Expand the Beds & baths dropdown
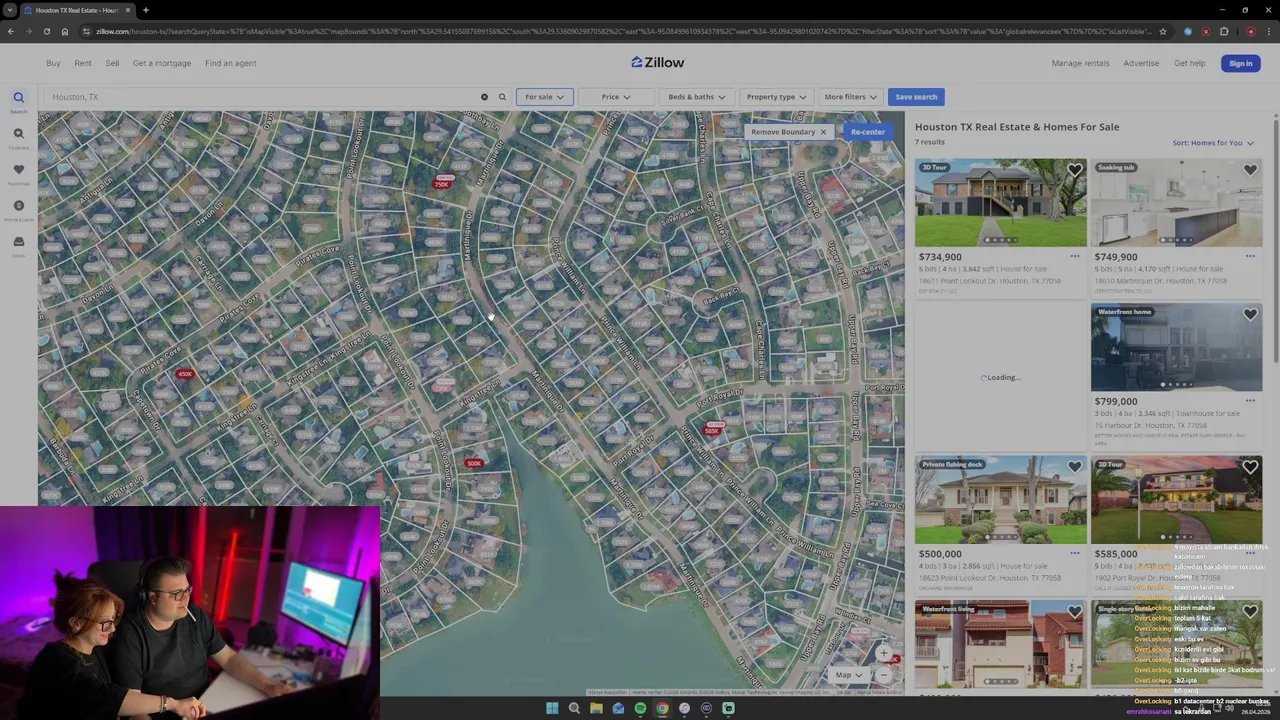1280x720 pixels. point(696,97)
